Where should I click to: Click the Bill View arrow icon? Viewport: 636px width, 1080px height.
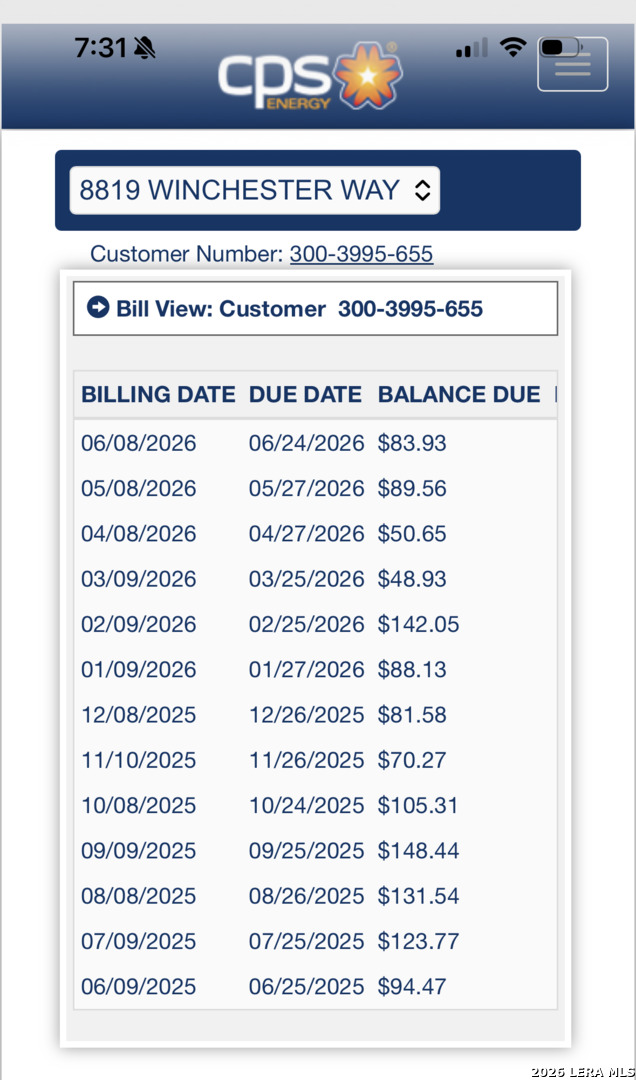(98, 307)
